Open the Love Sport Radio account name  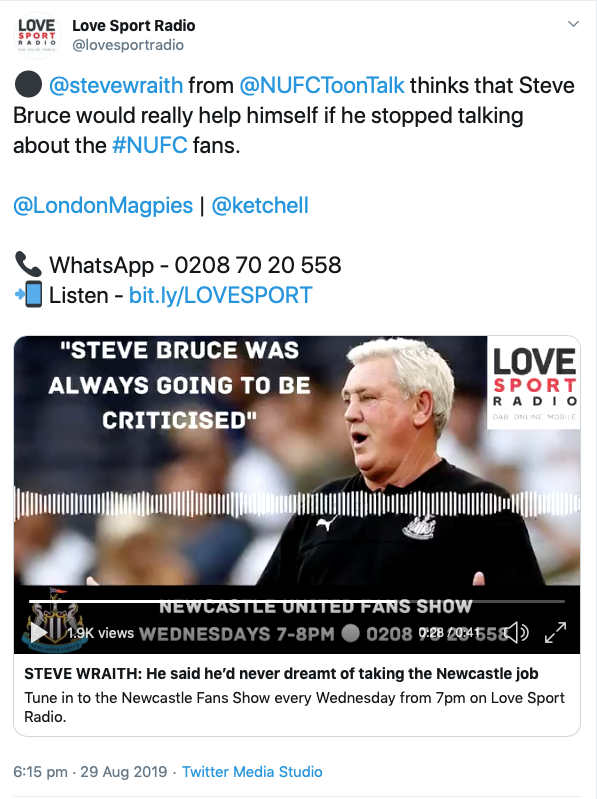pyautogui.click(x=133, y=25)
